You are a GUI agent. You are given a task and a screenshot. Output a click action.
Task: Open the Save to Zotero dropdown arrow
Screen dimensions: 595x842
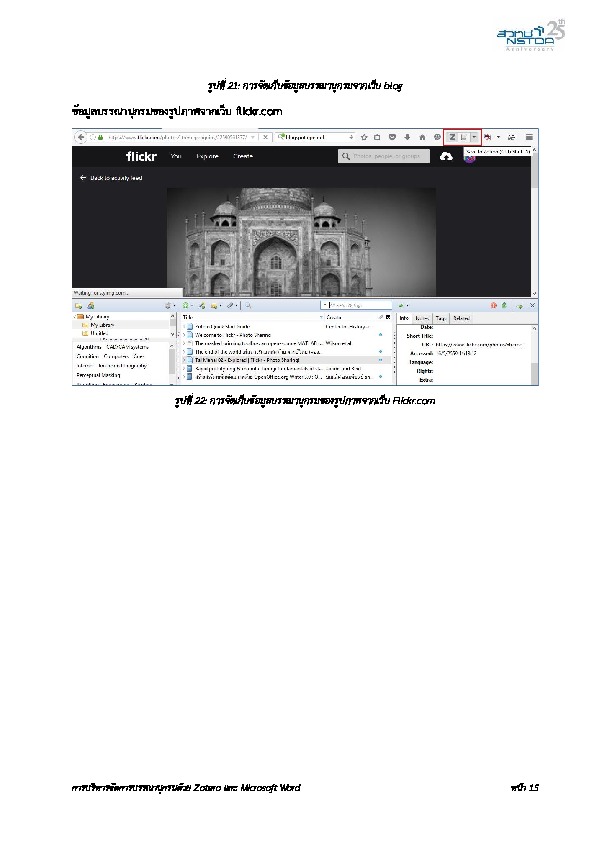click(474, 137)
